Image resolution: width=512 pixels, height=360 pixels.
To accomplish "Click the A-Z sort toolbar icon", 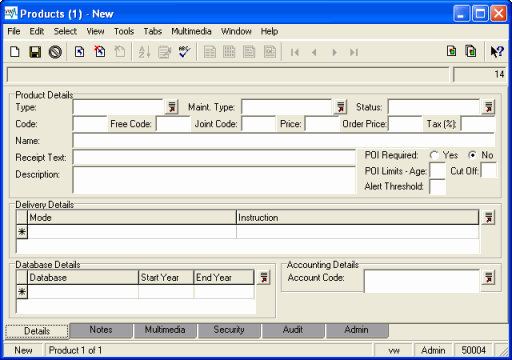I will tap(144, 52).
